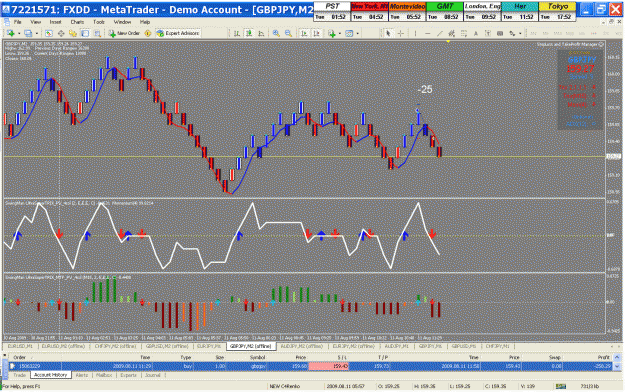Sort orders by the Symbol column header
This screenshot has width=625, height=392.
[x=257, y=357]
